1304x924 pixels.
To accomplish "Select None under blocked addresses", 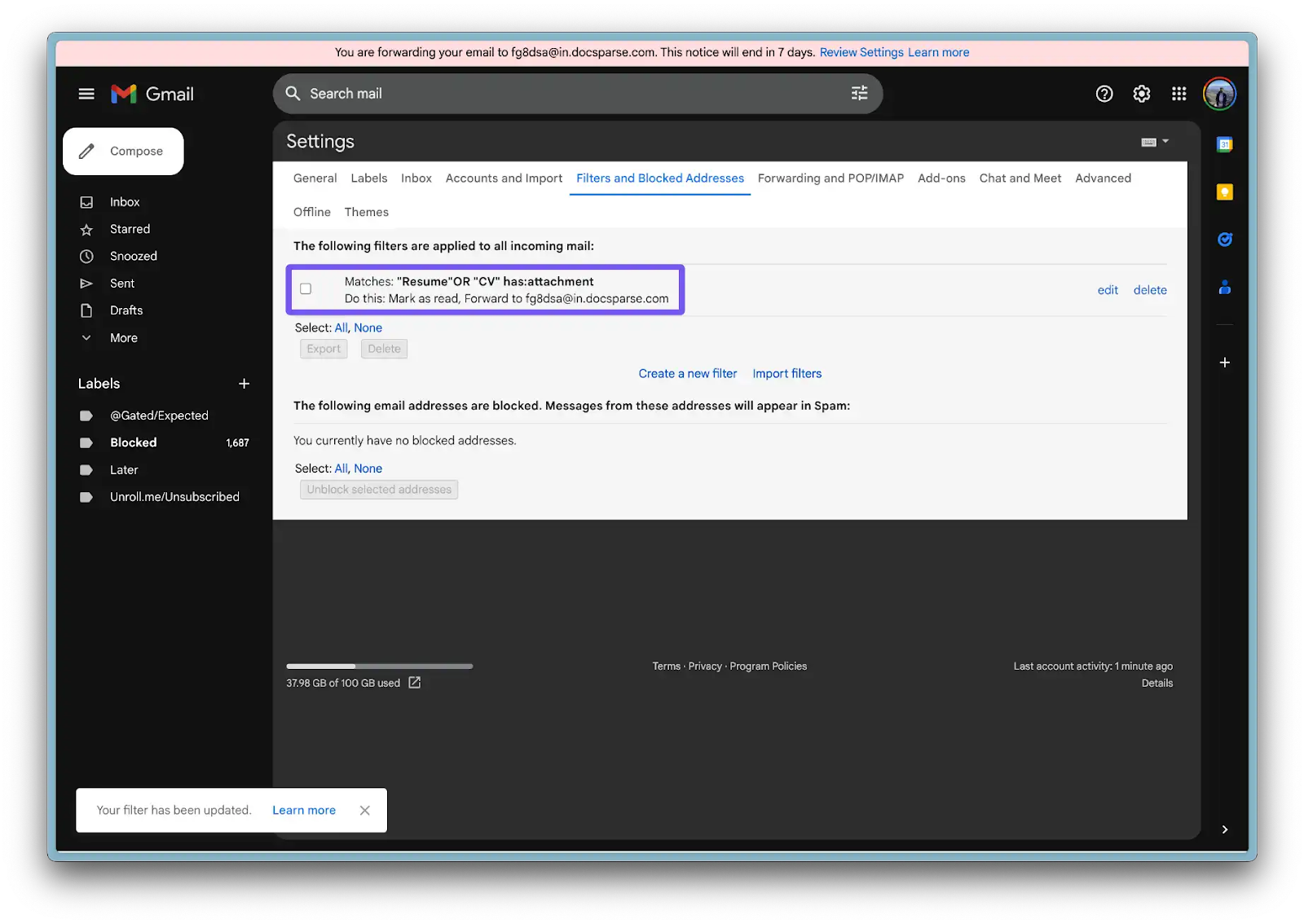I will pyautogui.click(x=368, y=469).
